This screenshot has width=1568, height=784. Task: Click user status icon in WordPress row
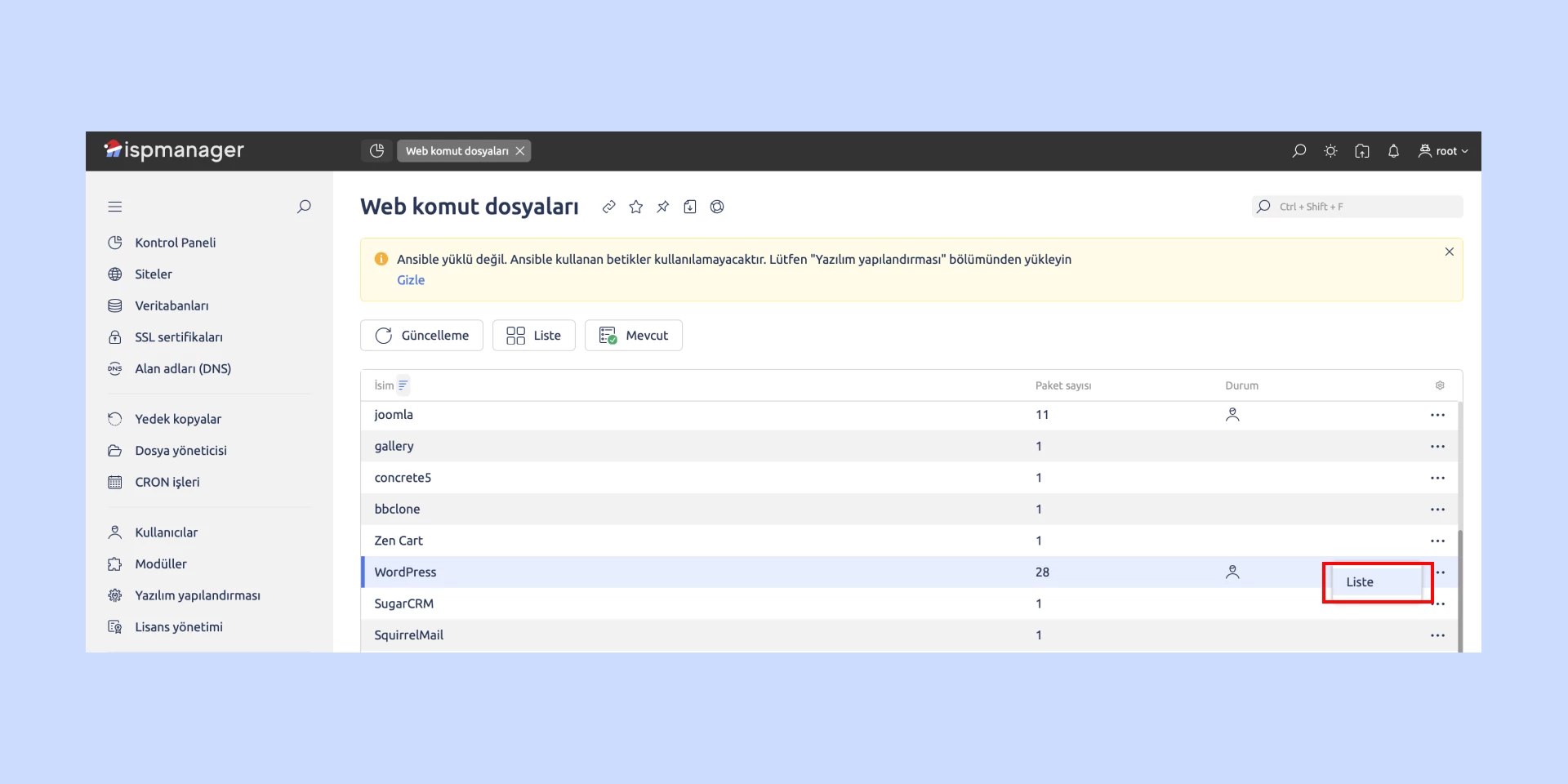(1232, 572)
